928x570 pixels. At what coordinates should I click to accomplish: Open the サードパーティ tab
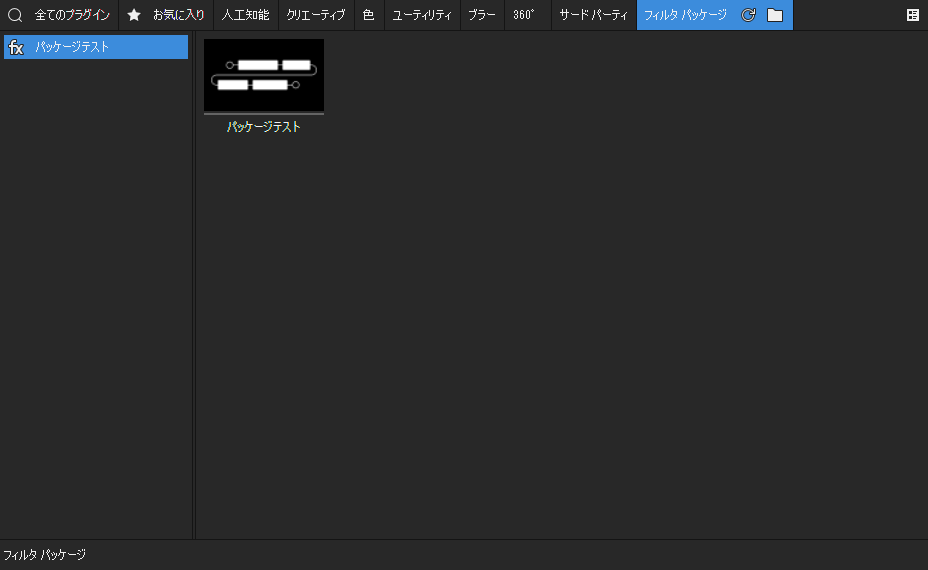(x=593, y=15)
